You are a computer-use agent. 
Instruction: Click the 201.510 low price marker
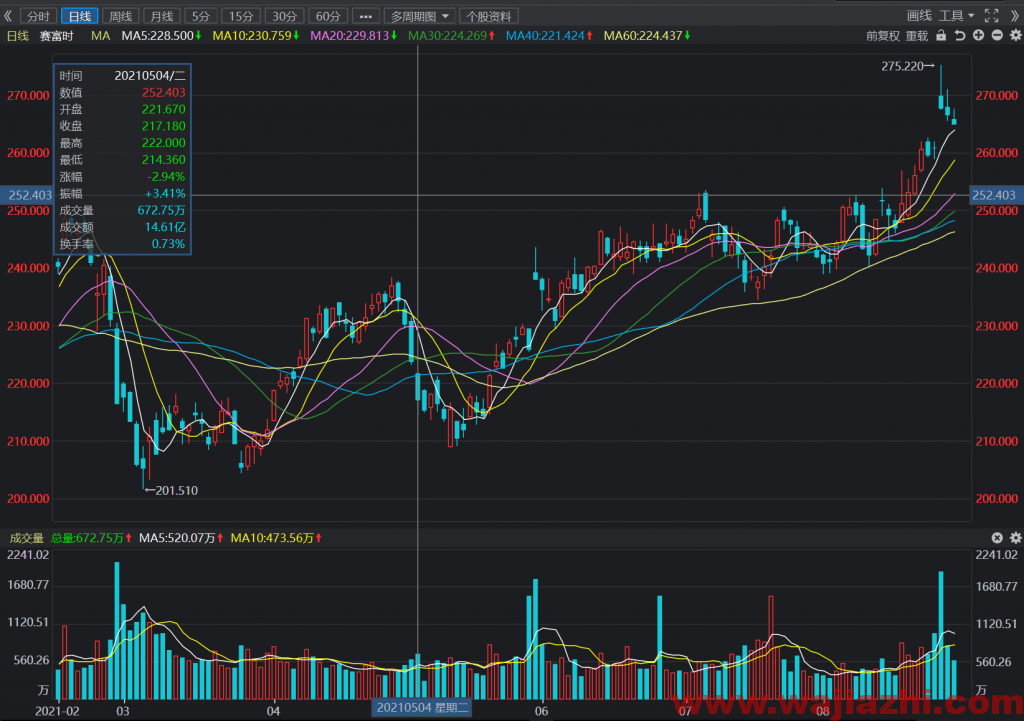pos(171,490)
